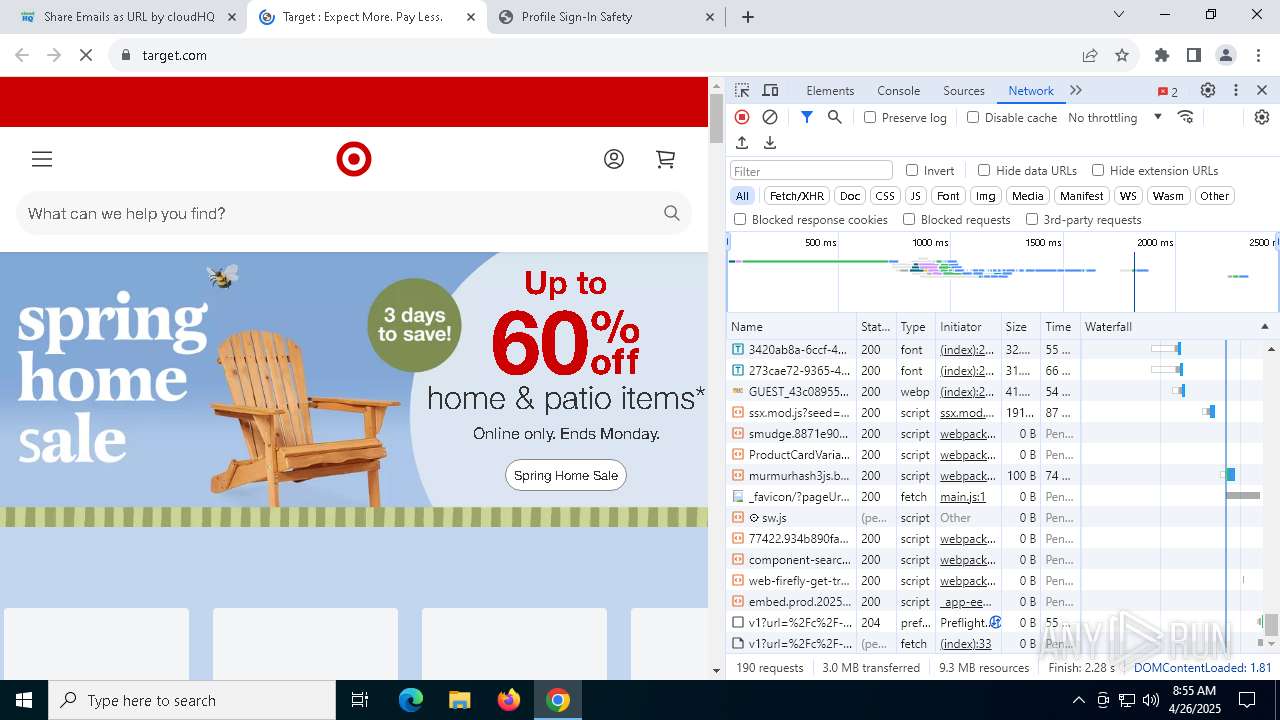
Task: Open the Chrome extensions puzzle icon
Action: pos(1162,55)
